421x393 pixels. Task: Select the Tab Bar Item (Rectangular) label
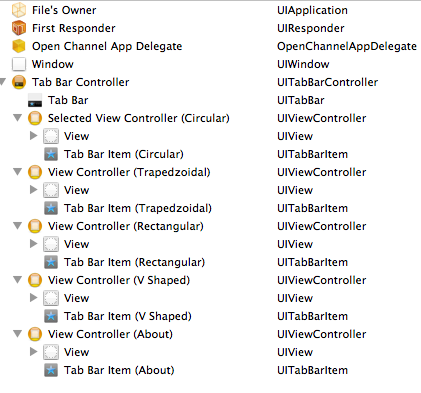click(134, 262)
